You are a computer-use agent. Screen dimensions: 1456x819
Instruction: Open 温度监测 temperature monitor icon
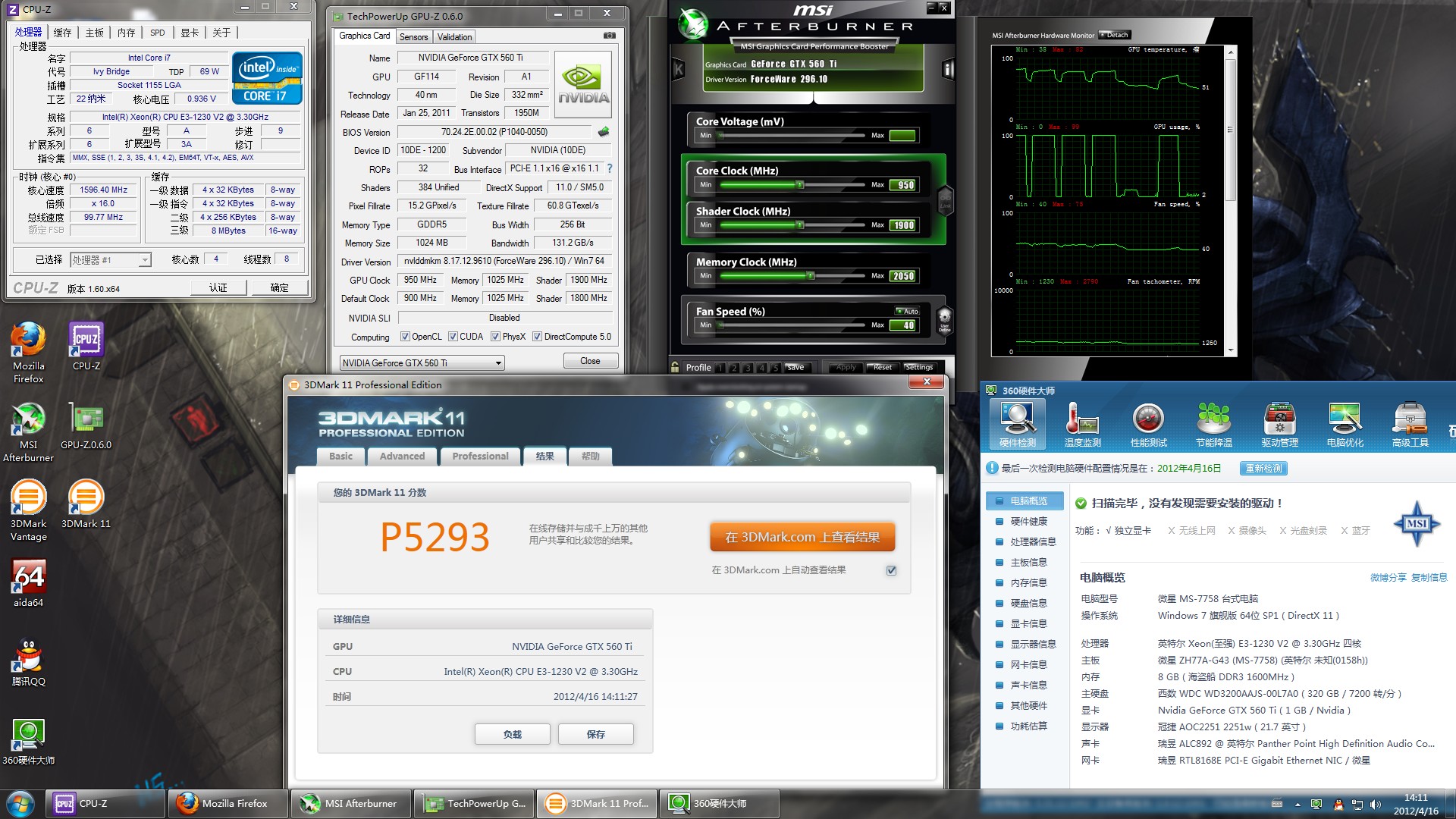coord(1082,424)
